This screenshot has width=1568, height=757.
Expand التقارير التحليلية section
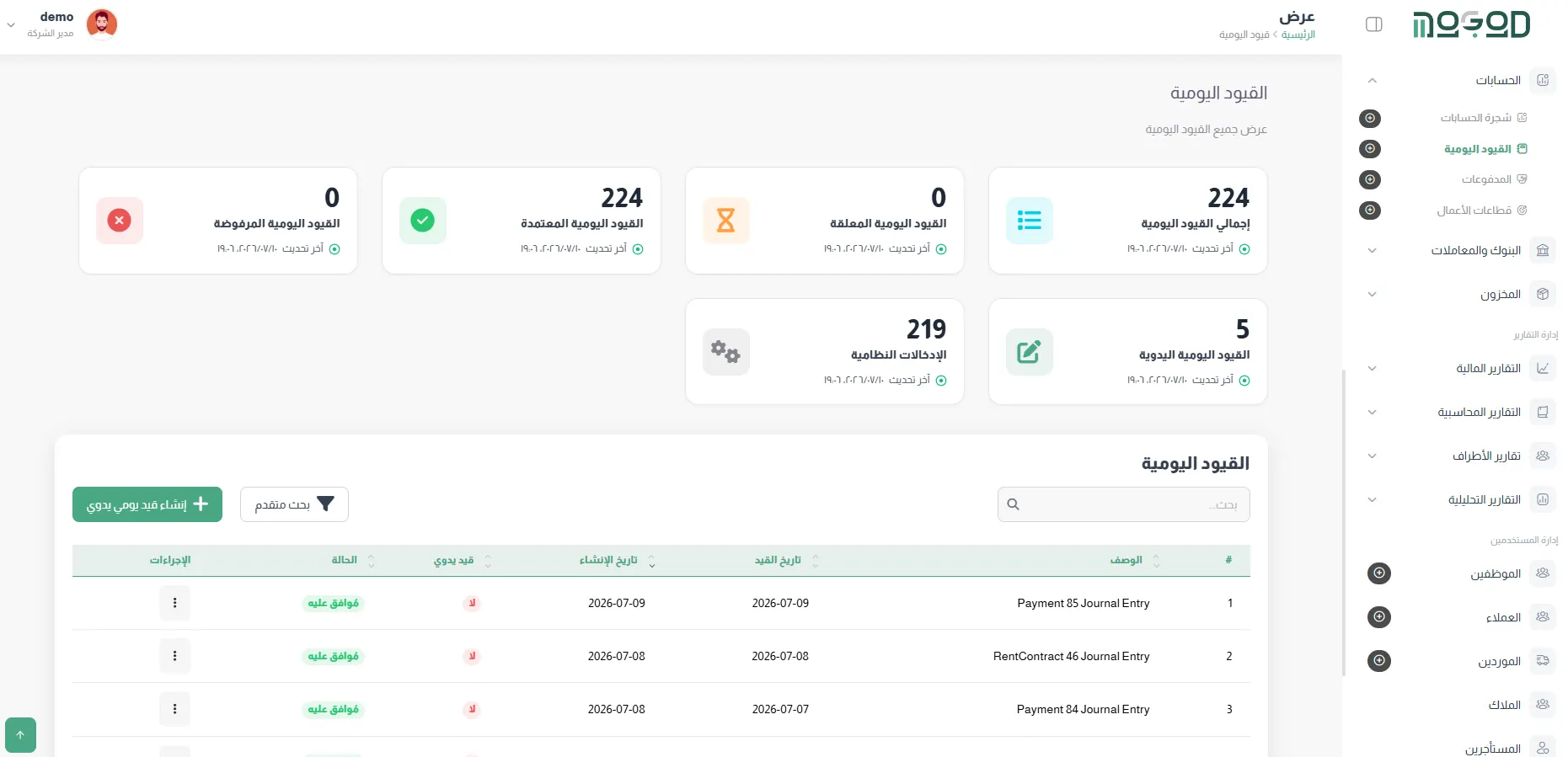tap(1373, 499)
